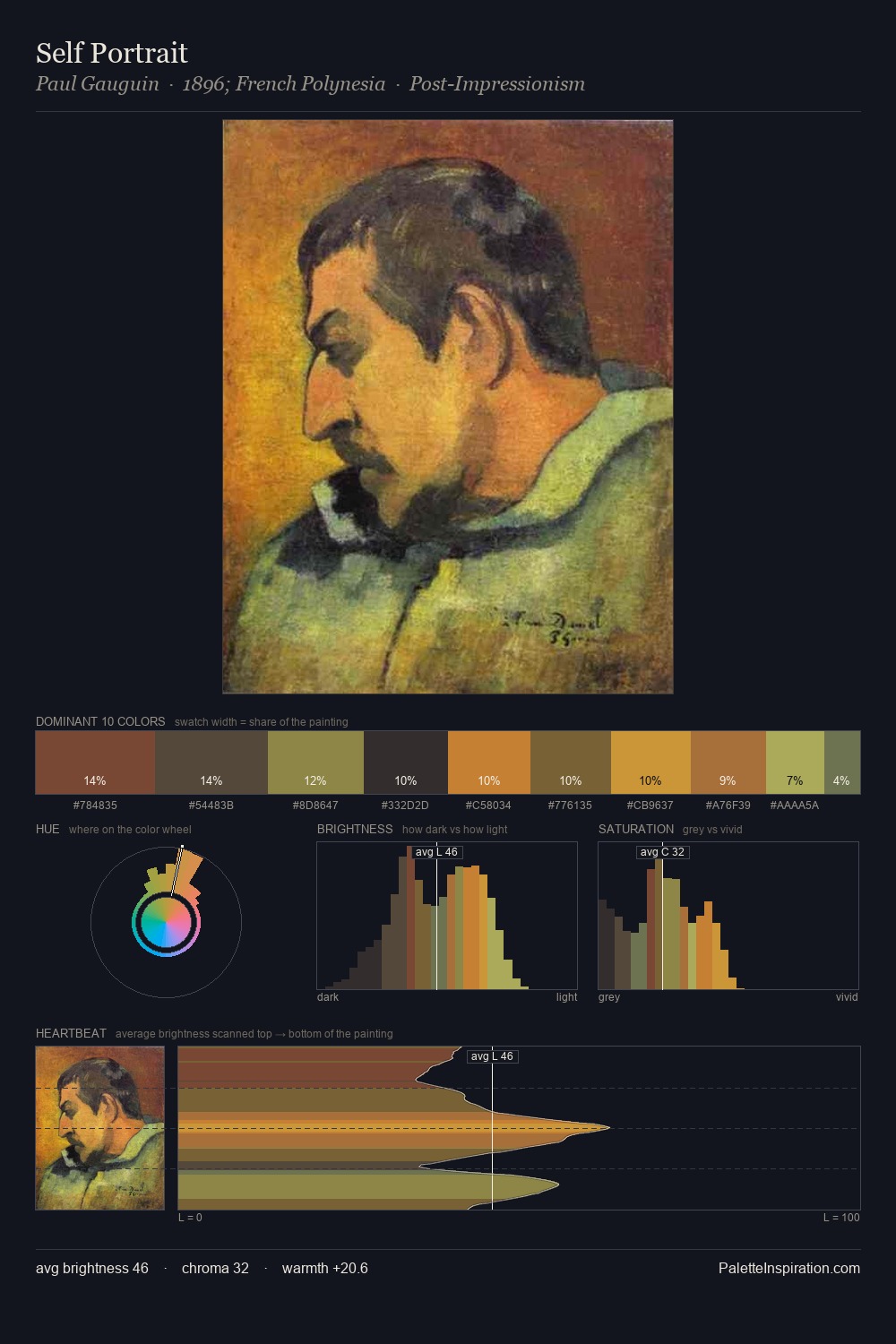The width and height of the screenshot is (896, 1344).
Task: Click the hex code #784835 label
Action: point(95,806)
